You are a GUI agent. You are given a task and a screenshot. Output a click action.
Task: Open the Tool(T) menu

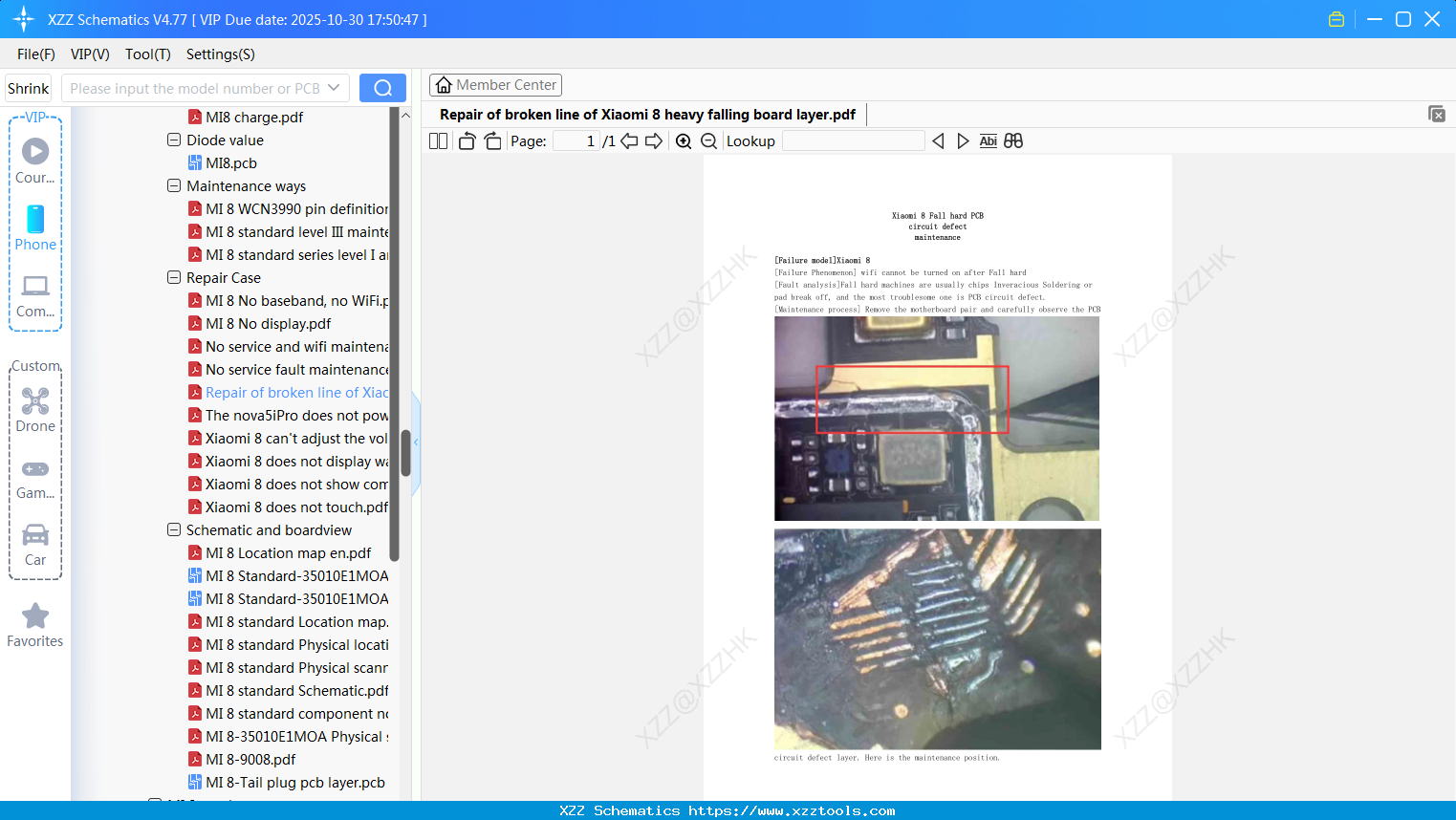point(148,54)
